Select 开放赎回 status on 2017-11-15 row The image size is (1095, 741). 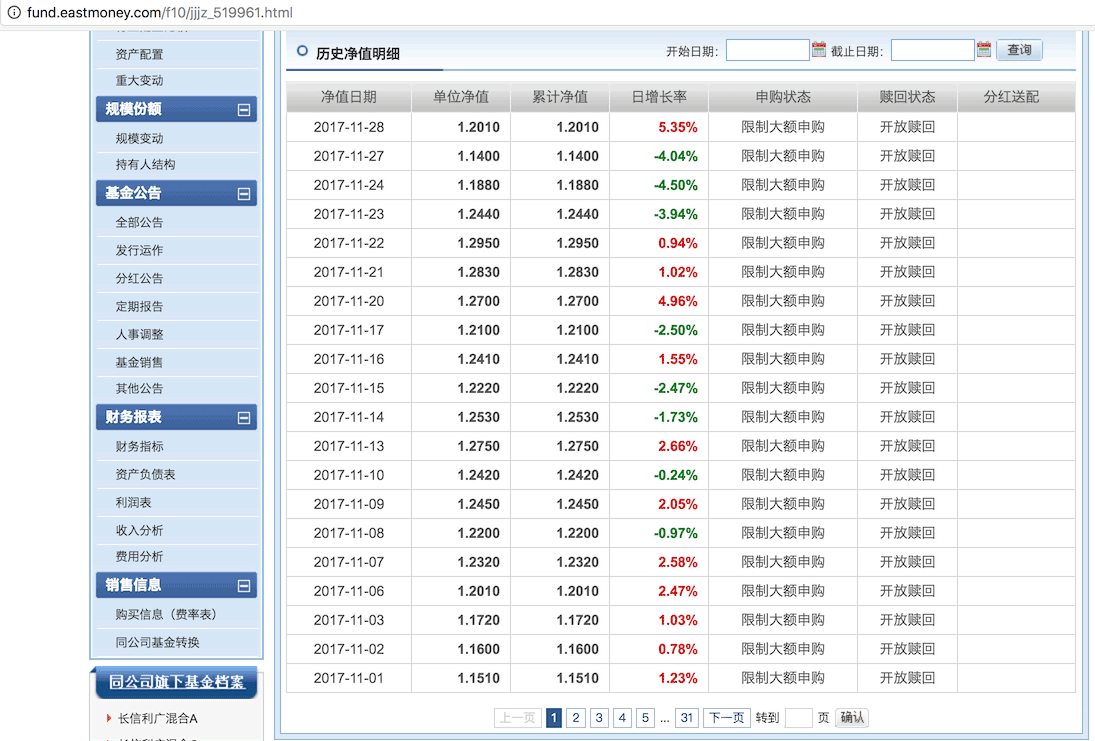[x=907, y=388]
